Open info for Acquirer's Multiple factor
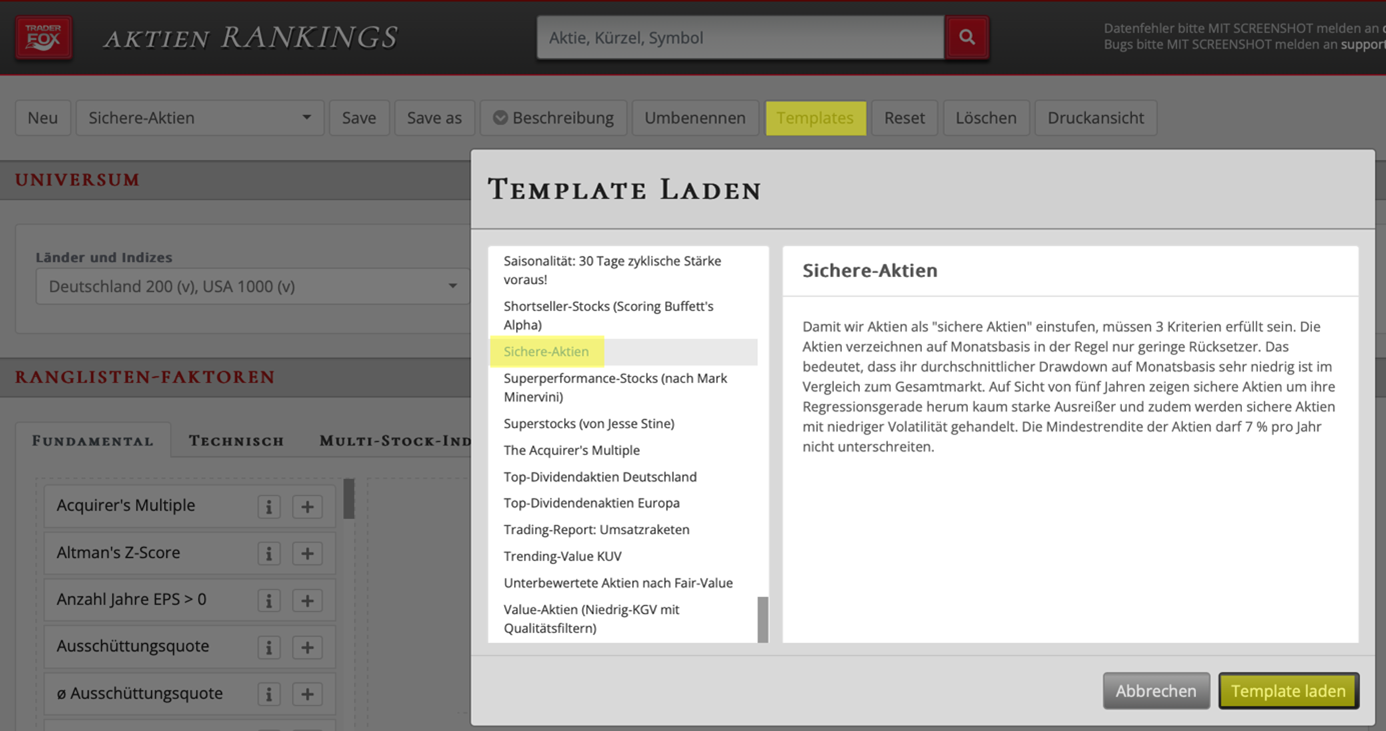The height and width of the screenshot is (731, 1386). 268,507
